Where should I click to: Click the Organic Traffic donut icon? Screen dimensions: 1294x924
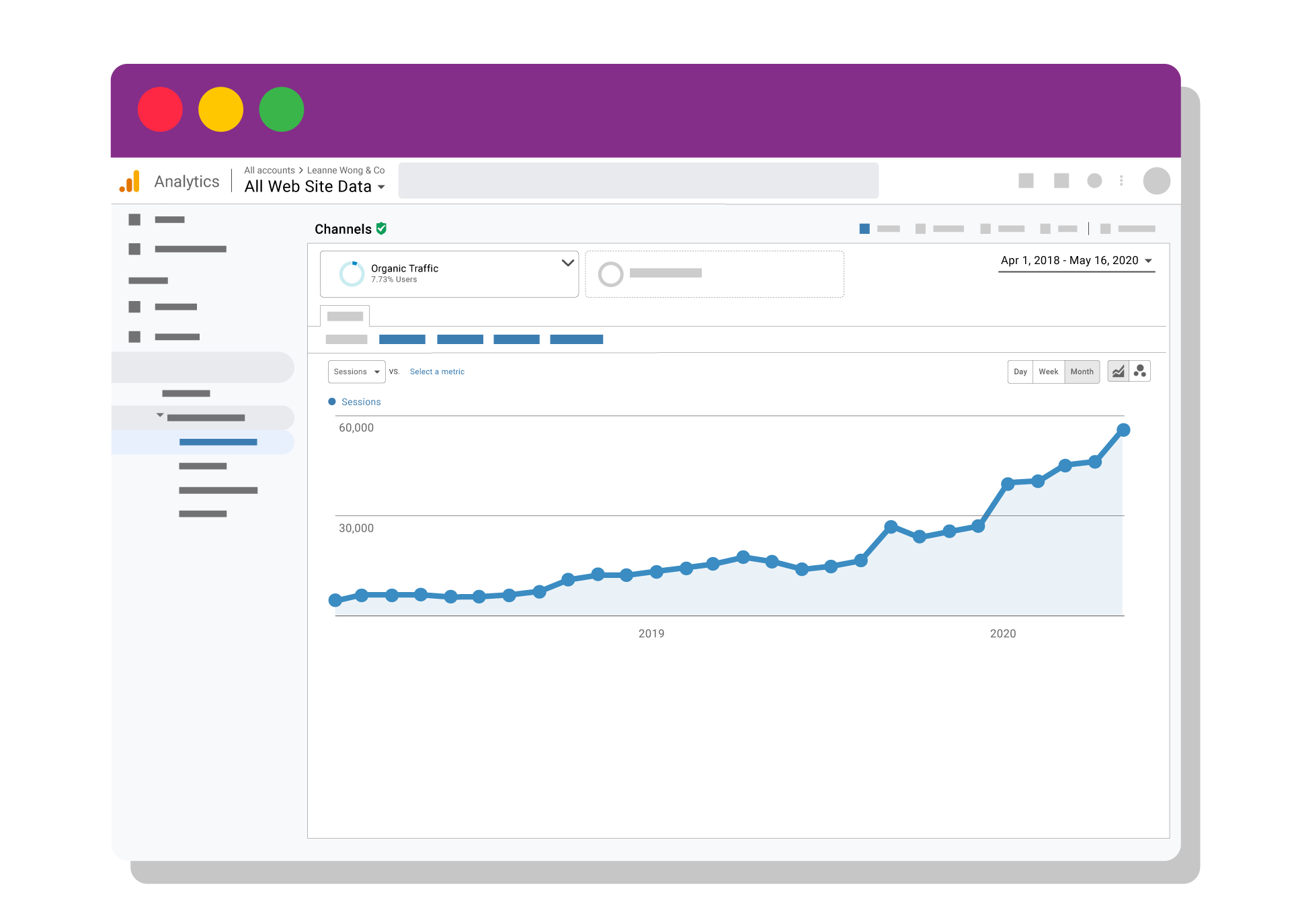pos(352,274)
